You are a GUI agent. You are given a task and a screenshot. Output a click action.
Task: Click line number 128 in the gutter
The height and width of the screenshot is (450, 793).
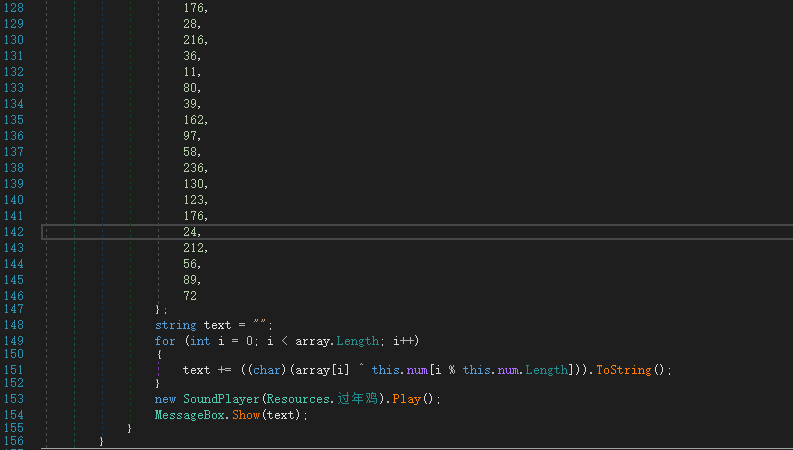tap(13, 8)
